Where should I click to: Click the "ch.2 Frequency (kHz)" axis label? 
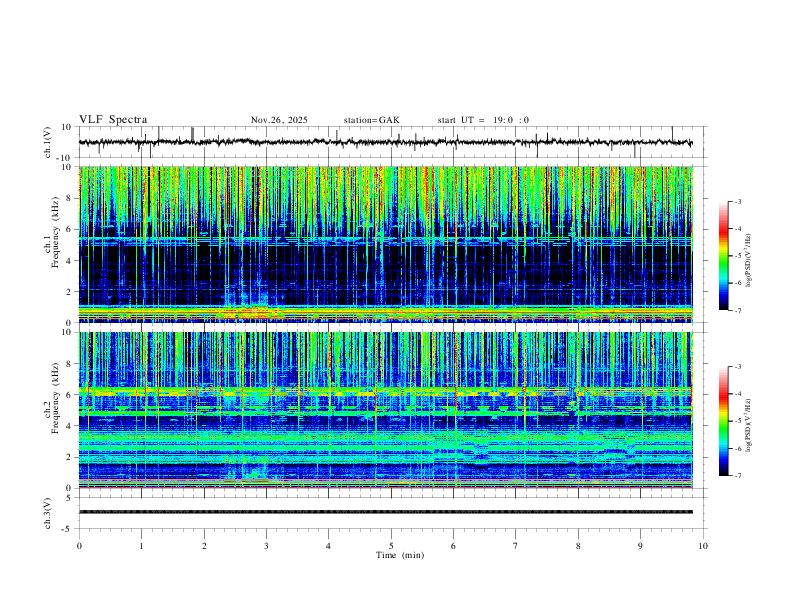coord(51,398)
